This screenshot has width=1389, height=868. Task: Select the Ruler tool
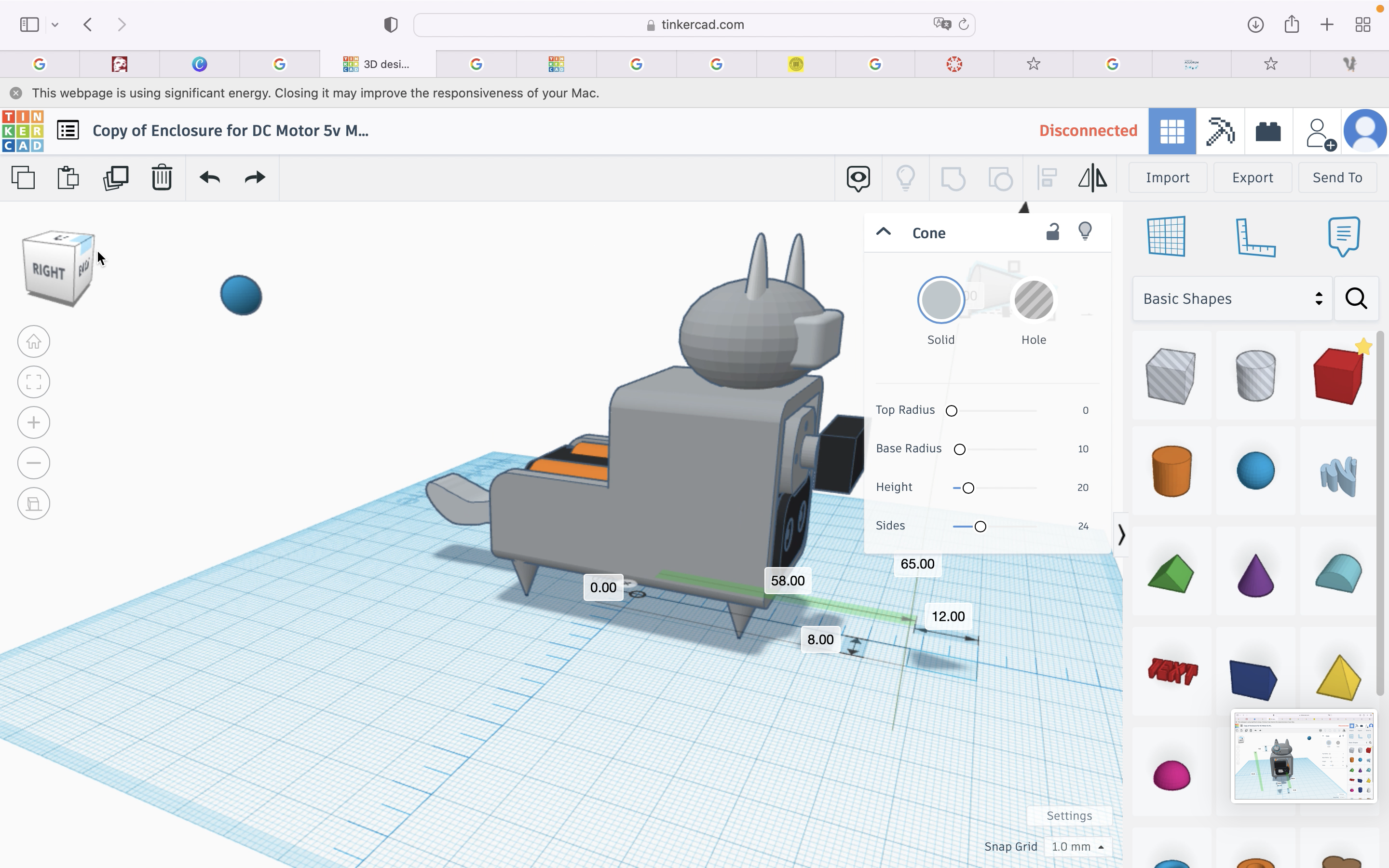click(x=1255, y=237)
